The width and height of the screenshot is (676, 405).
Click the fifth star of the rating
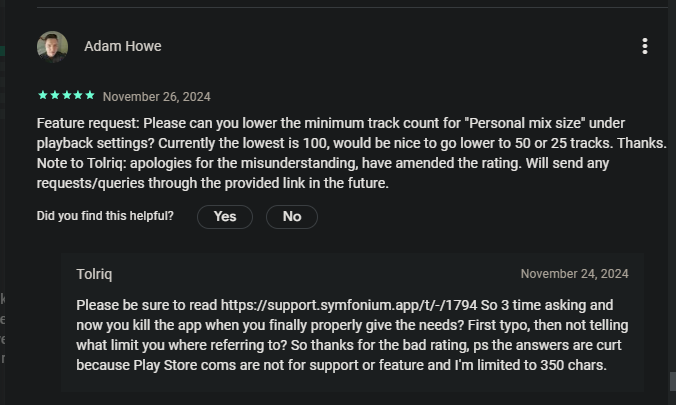click(90, 96)
